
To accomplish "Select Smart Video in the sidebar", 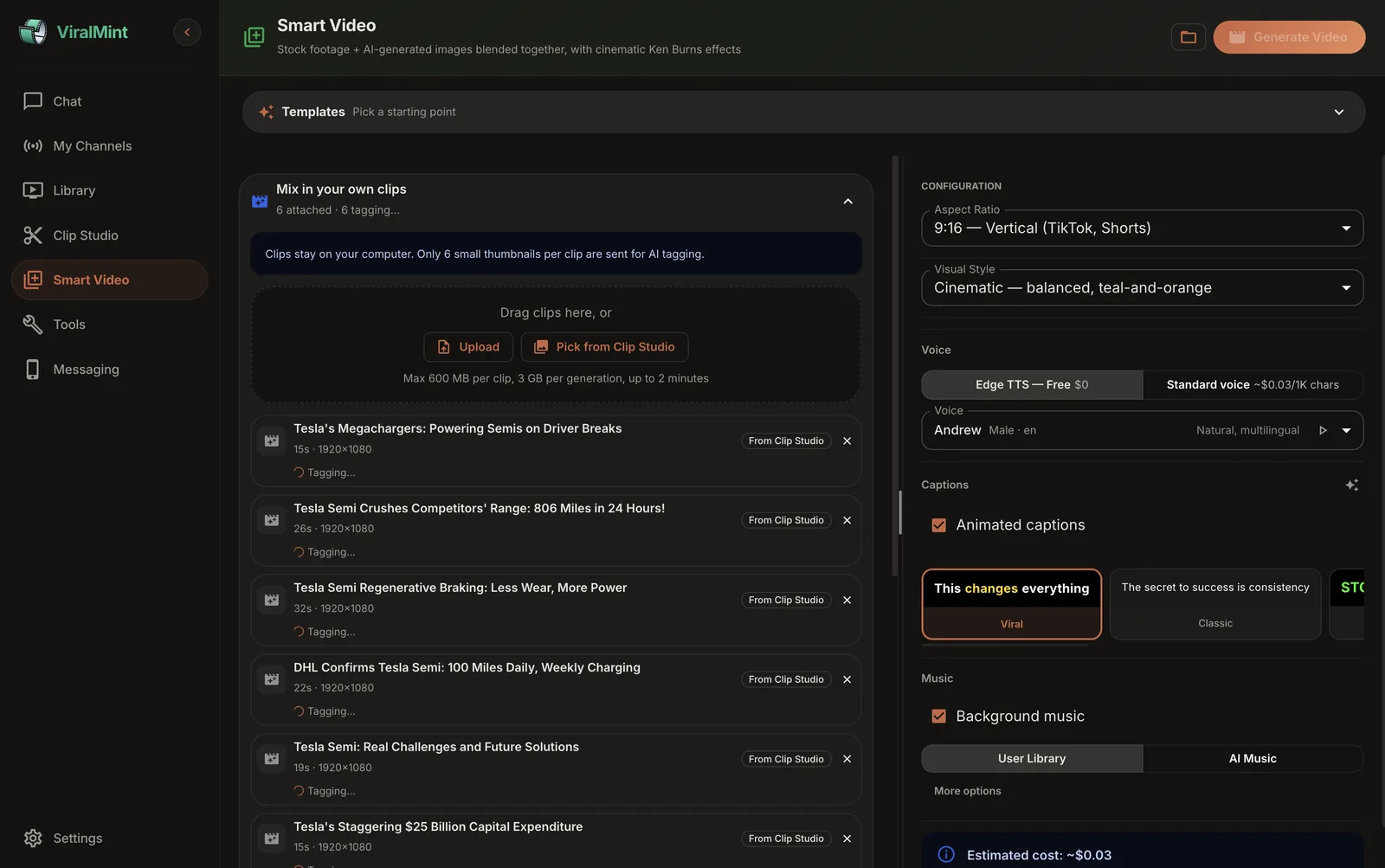I will click(x=109, y=280).
